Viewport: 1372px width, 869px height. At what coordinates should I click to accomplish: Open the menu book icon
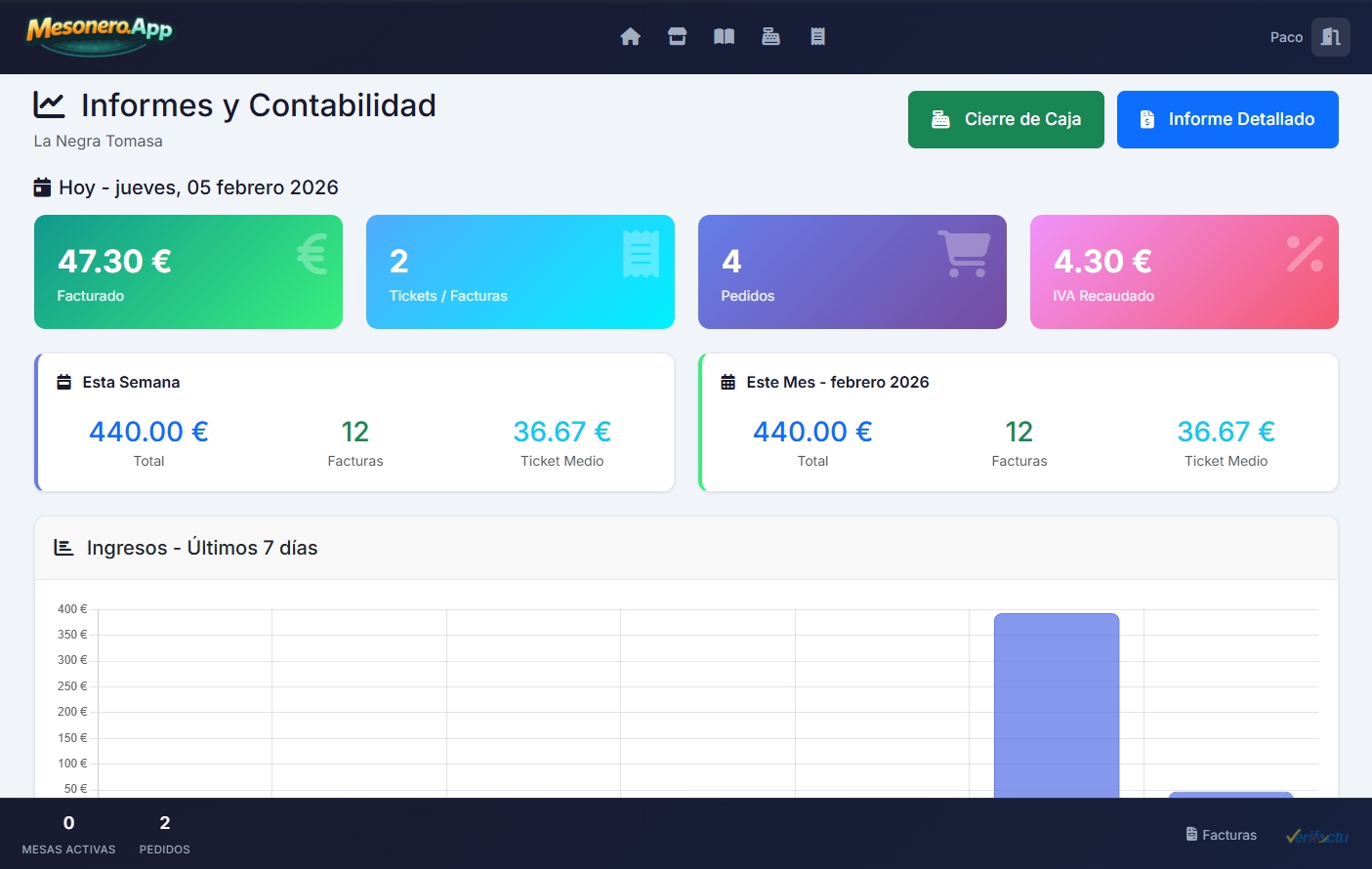(724, 36)
